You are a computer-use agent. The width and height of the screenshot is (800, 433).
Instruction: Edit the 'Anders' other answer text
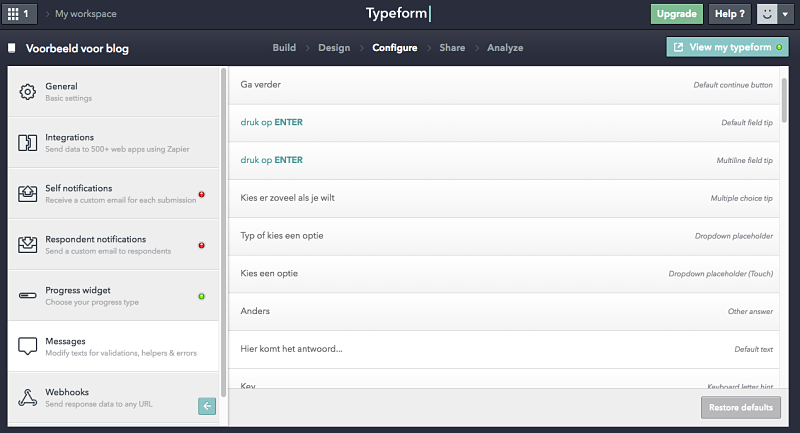tap(504, 311)
